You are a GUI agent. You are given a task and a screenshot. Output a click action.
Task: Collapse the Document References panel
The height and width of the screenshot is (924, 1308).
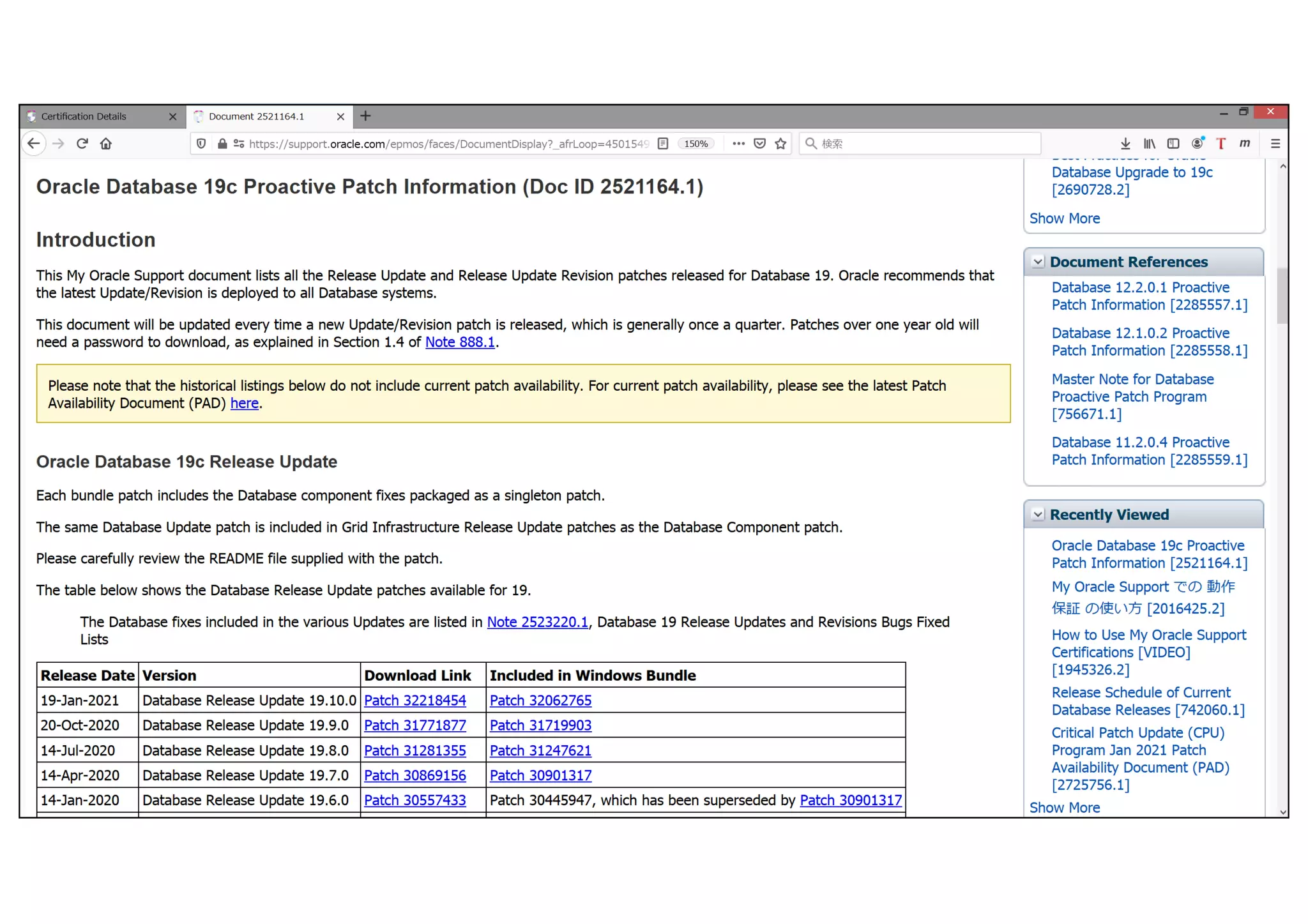(x=1038, y=262)
